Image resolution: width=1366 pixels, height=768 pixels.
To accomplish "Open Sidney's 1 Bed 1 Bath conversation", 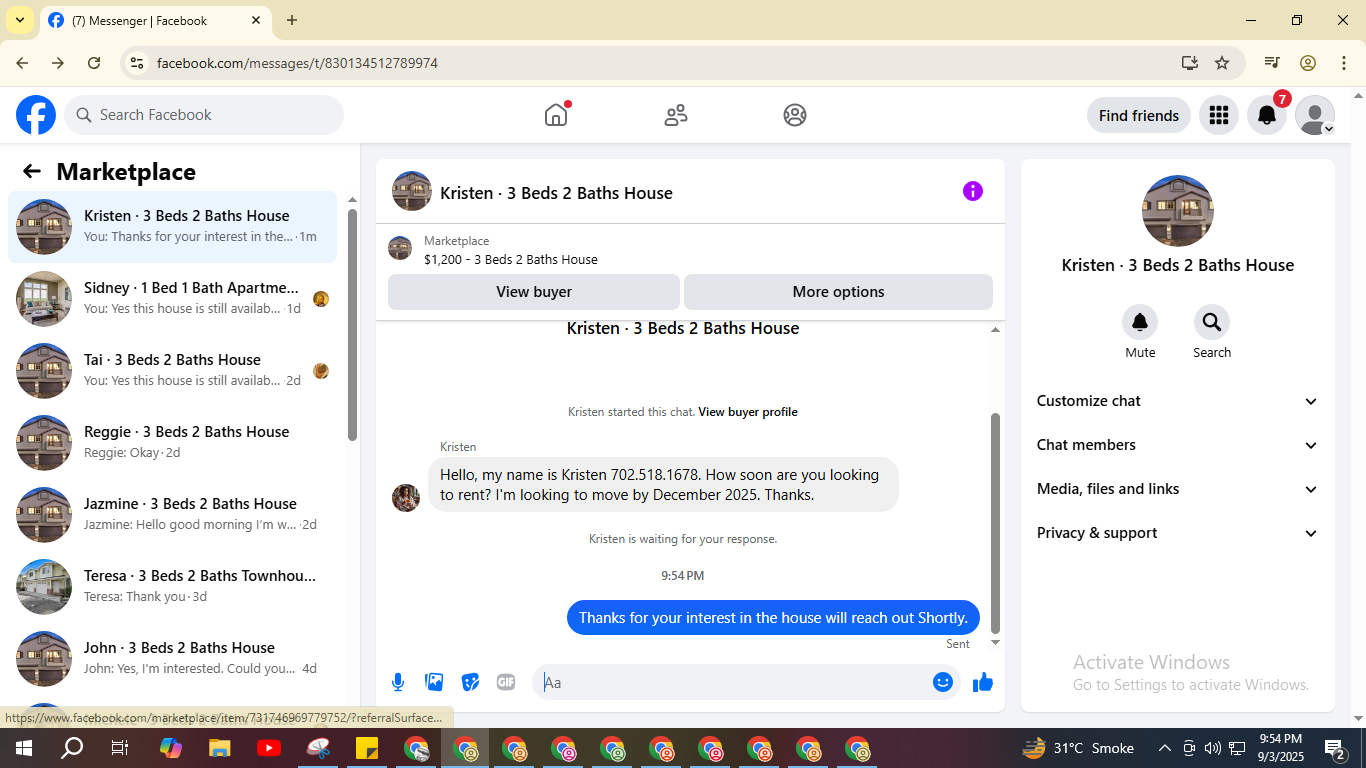I will (173, 299).
